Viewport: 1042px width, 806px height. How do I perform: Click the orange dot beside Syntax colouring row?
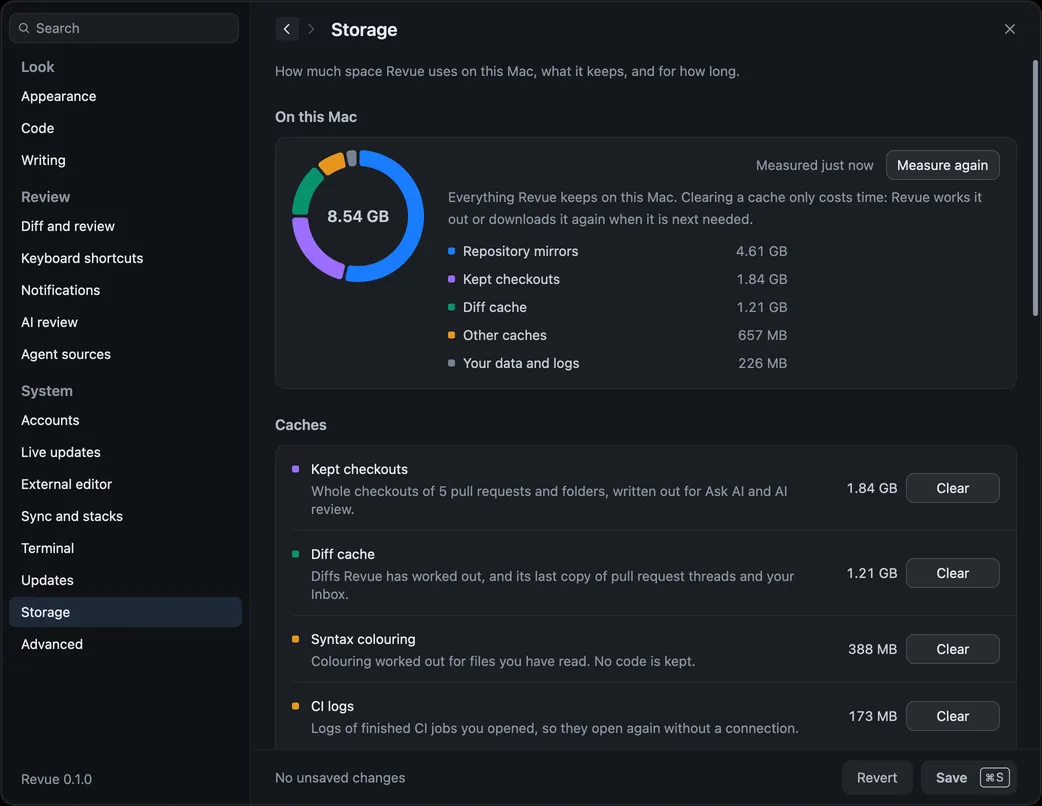(295, 639)
